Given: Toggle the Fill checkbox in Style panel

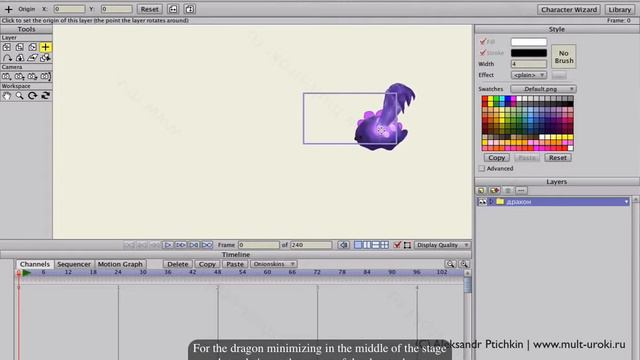Looking at the screenshot, I should point(483,42).
